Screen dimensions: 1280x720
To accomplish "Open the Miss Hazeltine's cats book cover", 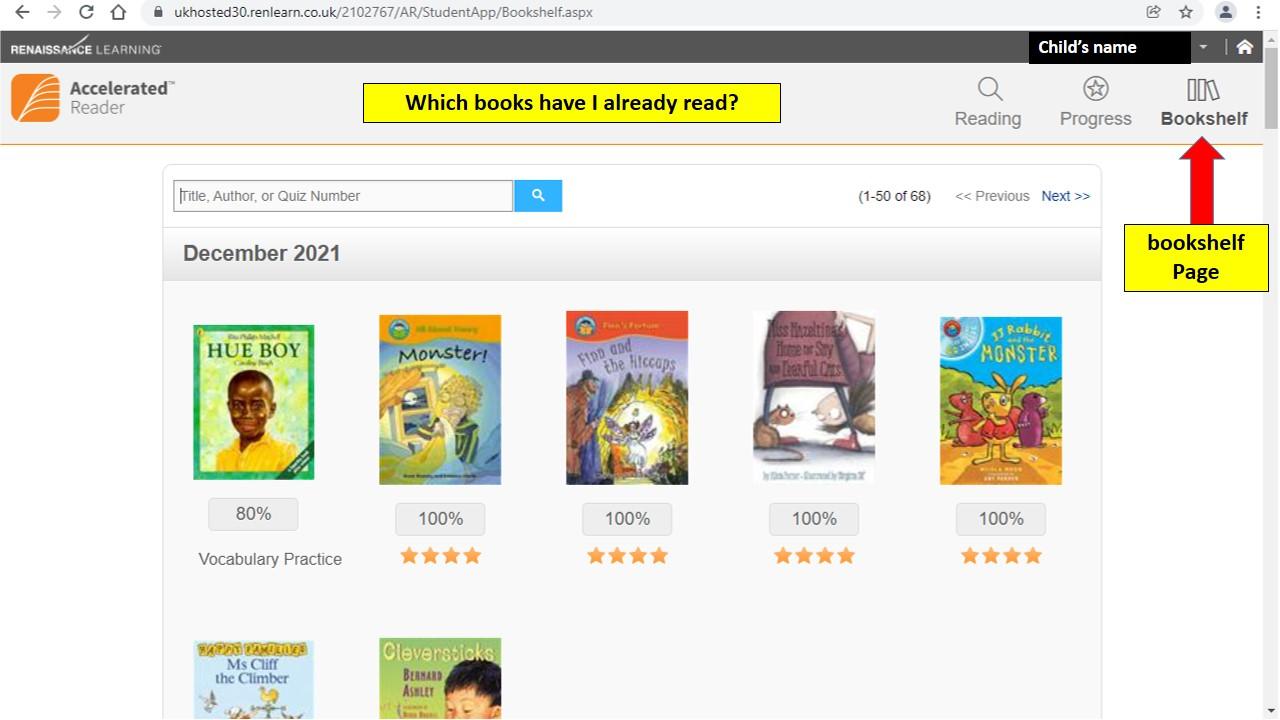I will pos(814,398).
